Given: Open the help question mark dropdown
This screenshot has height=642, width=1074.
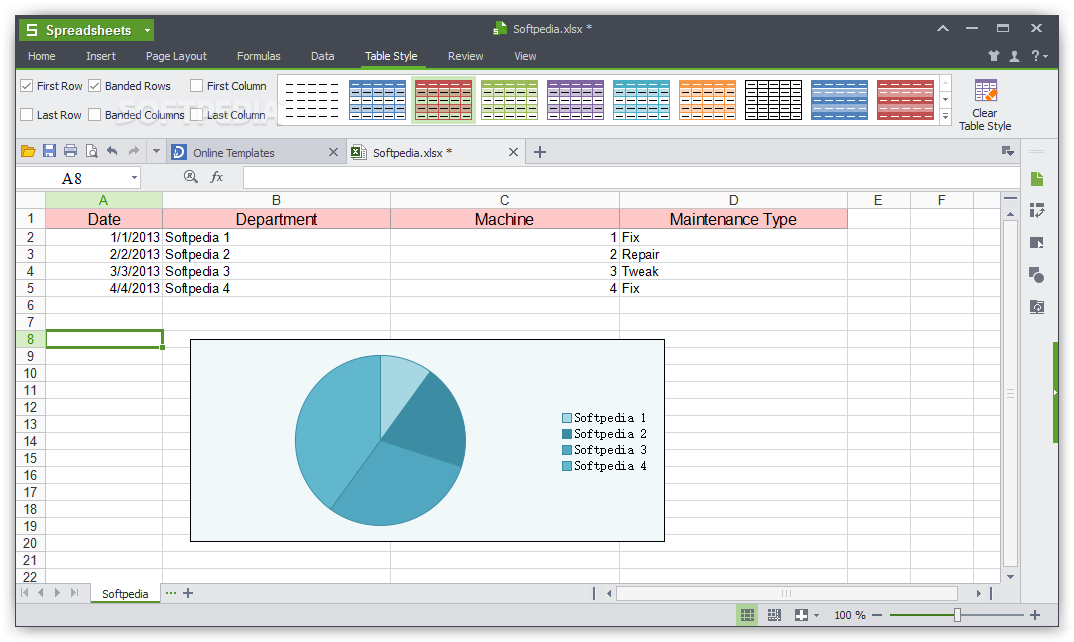Looking at the screenshot, I should click(x=1039, y=56).
